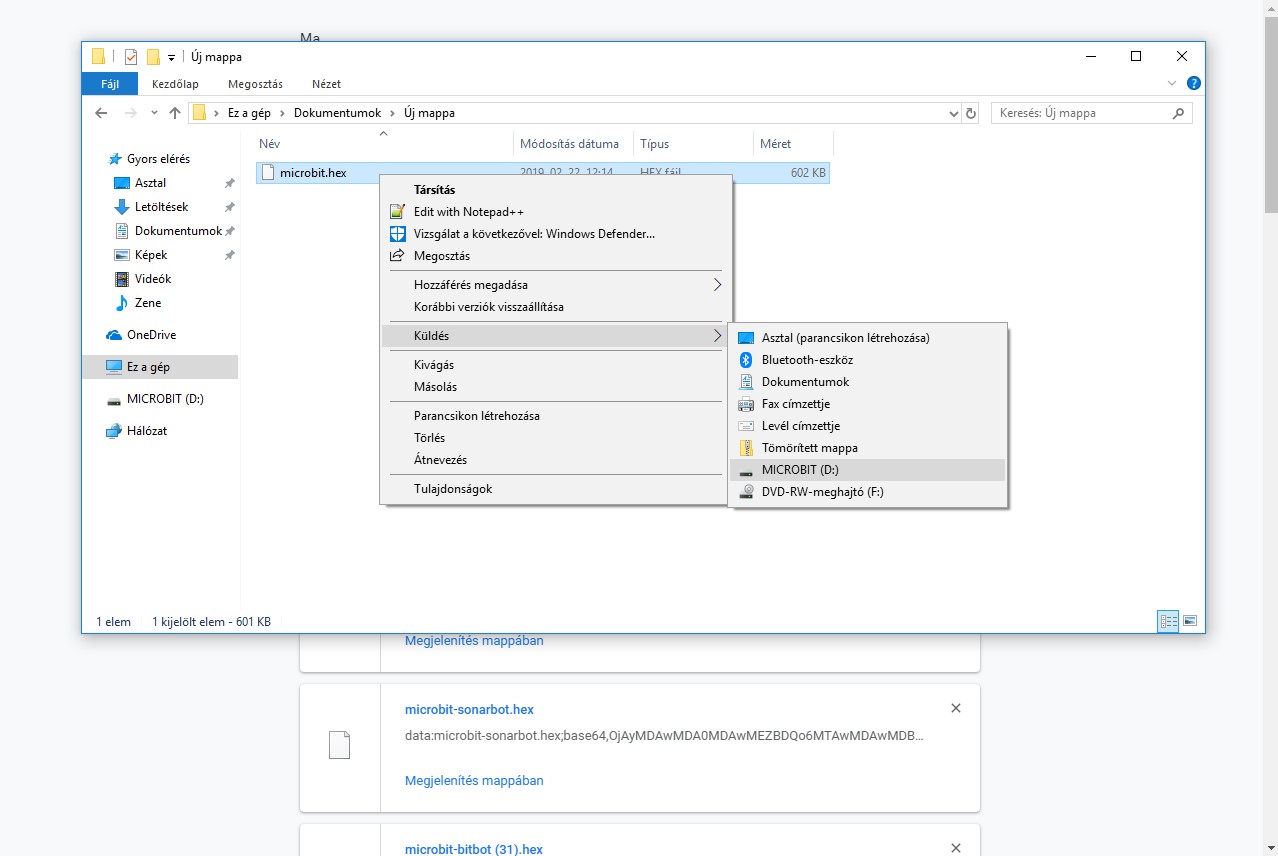
Task: Switch to large icons view in status bar
Action: pos(1190,621)
